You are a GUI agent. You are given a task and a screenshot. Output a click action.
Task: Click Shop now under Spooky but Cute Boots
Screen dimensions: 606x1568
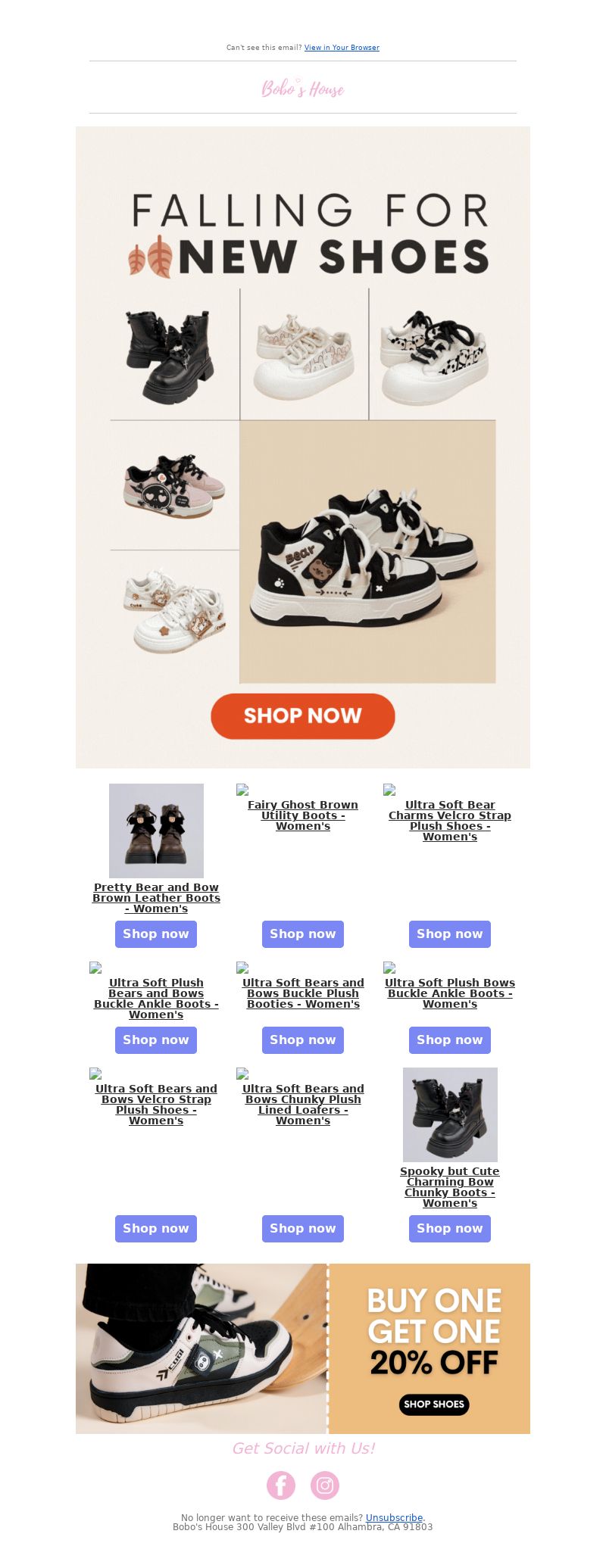(x=450, y=1229)
